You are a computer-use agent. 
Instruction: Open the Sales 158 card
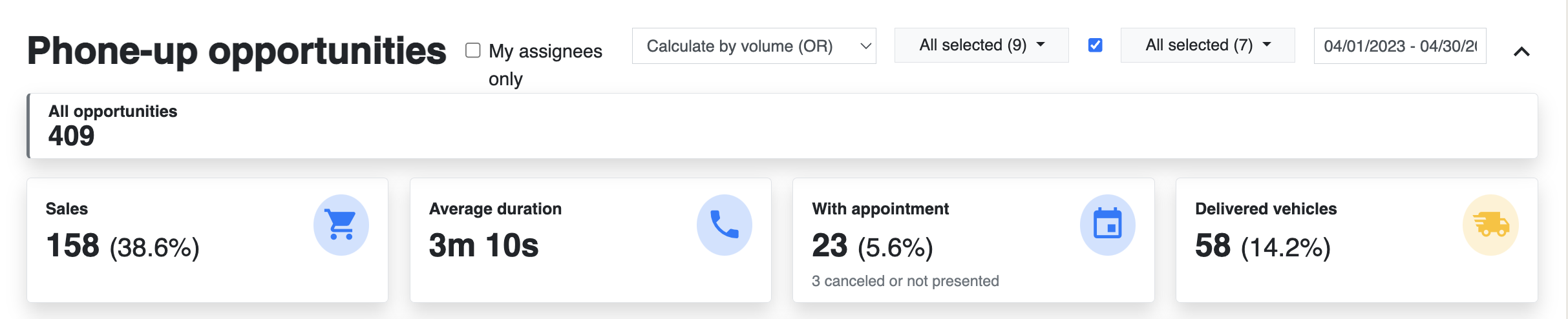pyautogui.click(x=207, y=240)
